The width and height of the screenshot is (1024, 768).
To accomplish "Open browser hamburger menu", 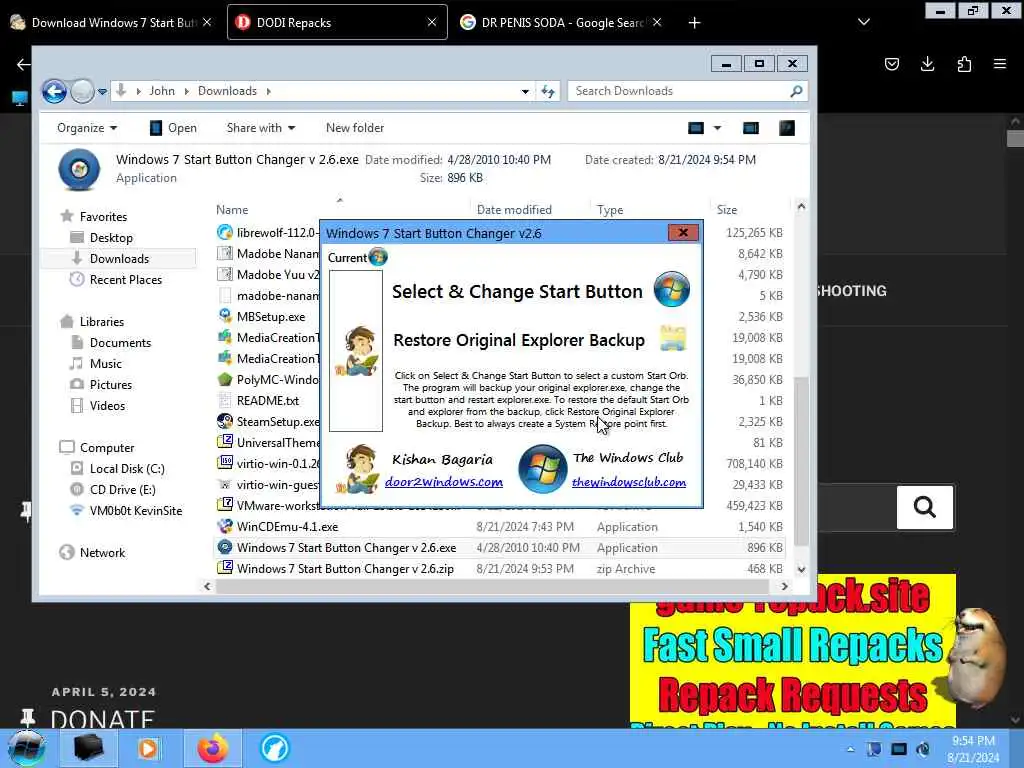I will pyautogui.click(x=1000, y=63).
